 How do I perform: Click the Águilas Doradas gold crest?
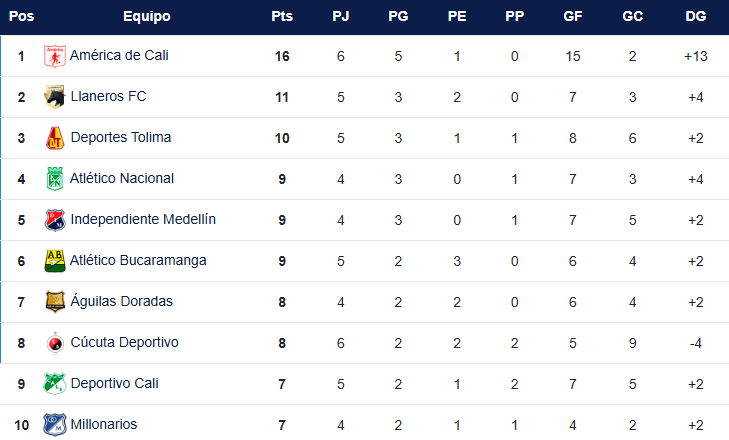point(55,302)
